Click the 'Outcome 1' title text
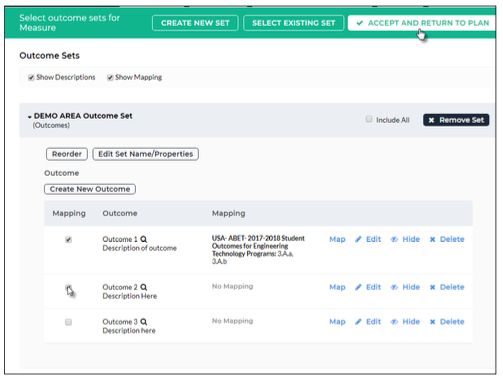Viewport: 503px width, 382px height. 120,239
